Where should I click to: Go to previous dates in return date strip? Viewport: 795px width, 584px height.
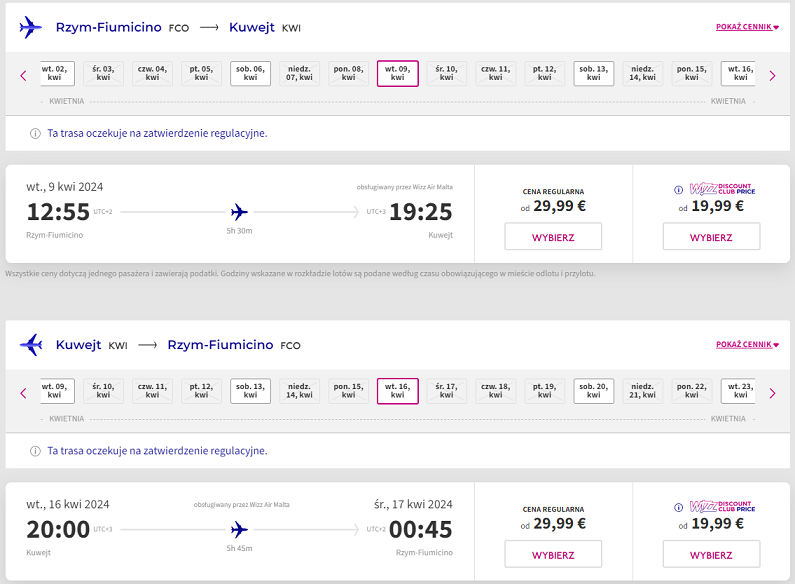pos(23,393)
